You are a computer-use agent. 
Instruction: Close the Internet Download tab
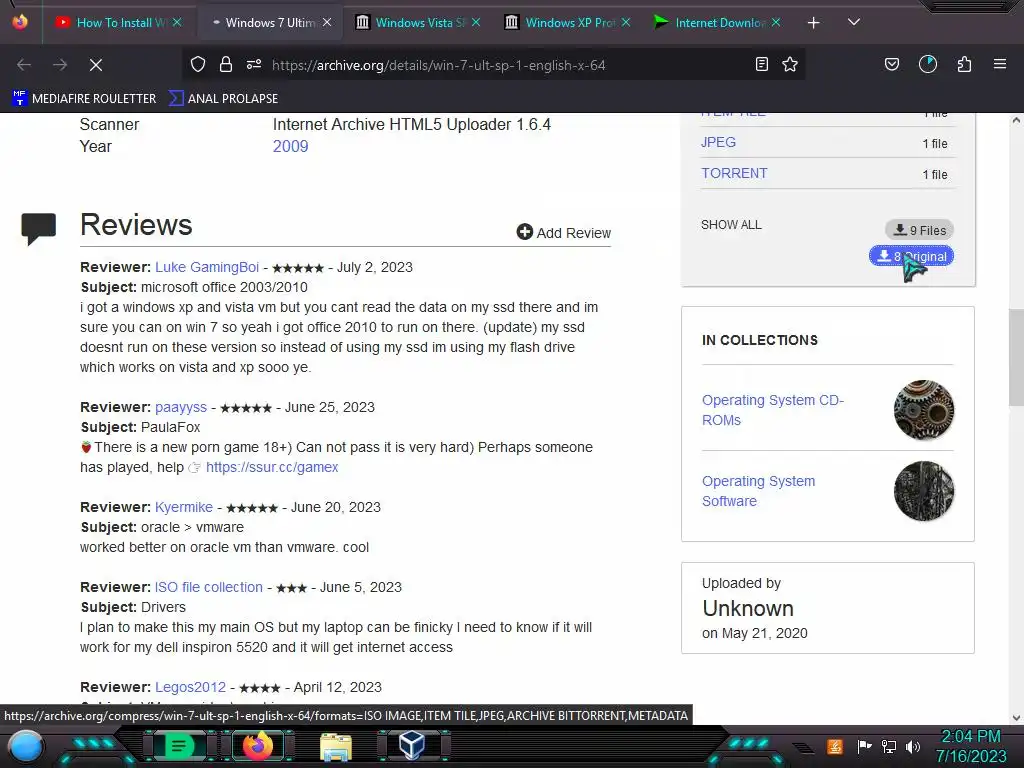pyautogui.click(x=776, y=22)
